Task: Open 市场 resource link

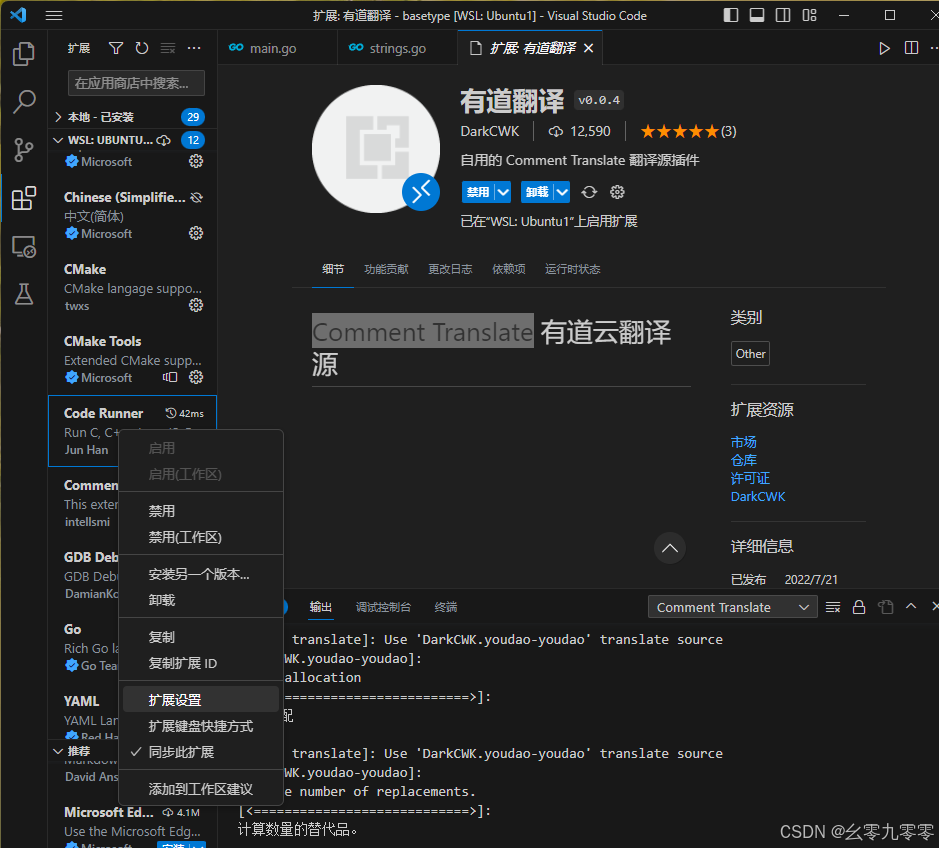Action: coord(744,442)
